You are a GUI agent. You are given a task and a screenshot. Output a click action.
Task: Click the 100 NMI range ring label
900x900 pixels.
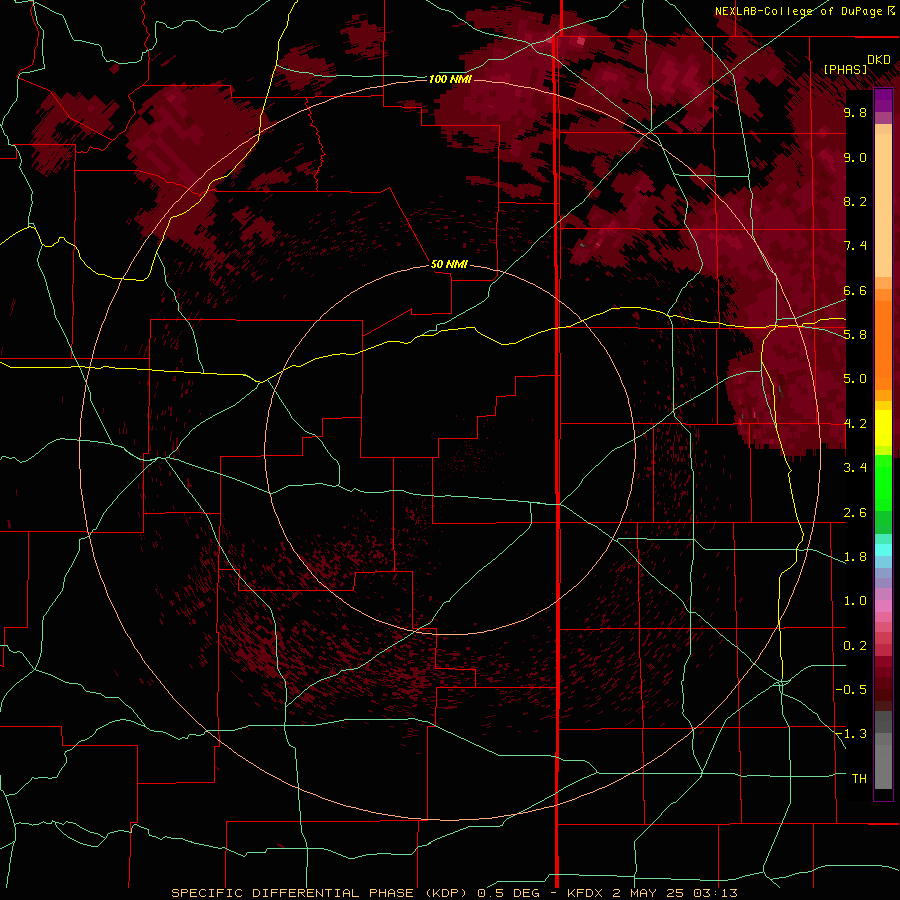tap(450, 79)
